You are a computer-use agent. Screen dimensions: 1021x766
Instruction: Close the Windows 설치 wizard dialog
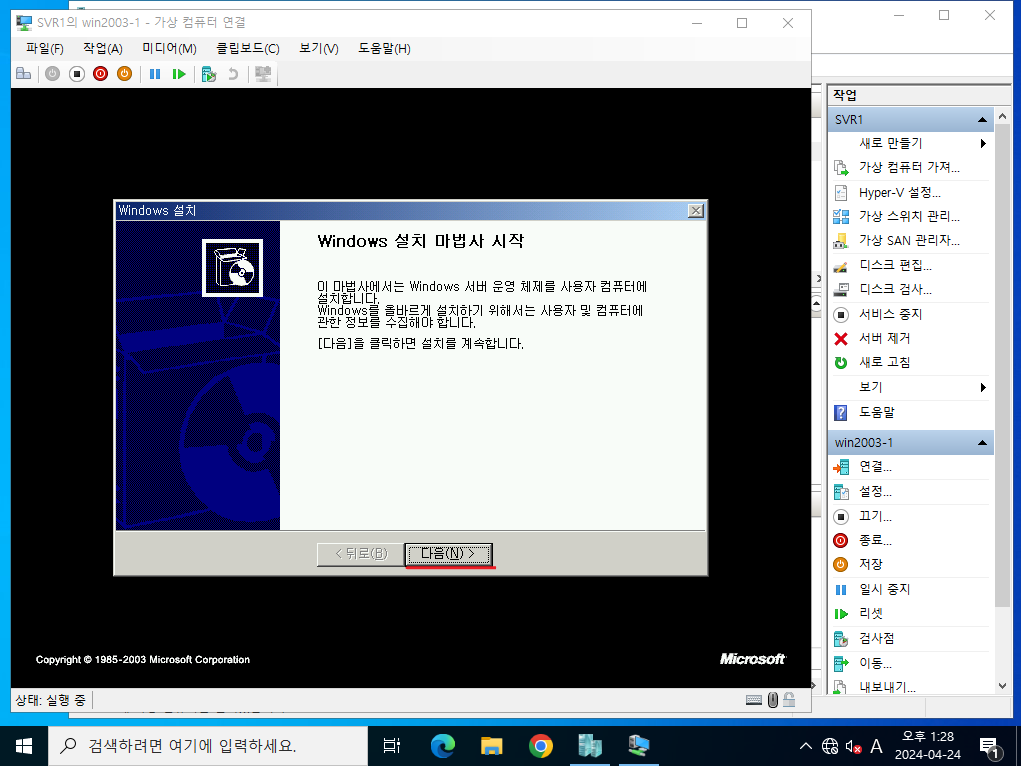tap(696, 210)
